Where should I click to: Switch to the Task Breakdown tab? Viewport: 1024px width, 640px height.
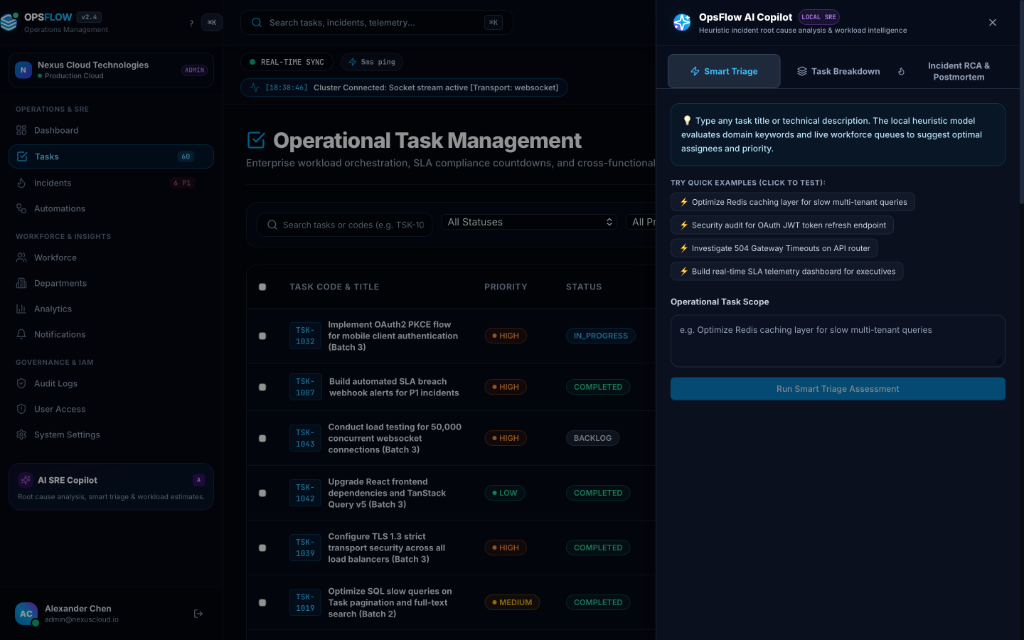pyautogui.click(x=839, y=71)
